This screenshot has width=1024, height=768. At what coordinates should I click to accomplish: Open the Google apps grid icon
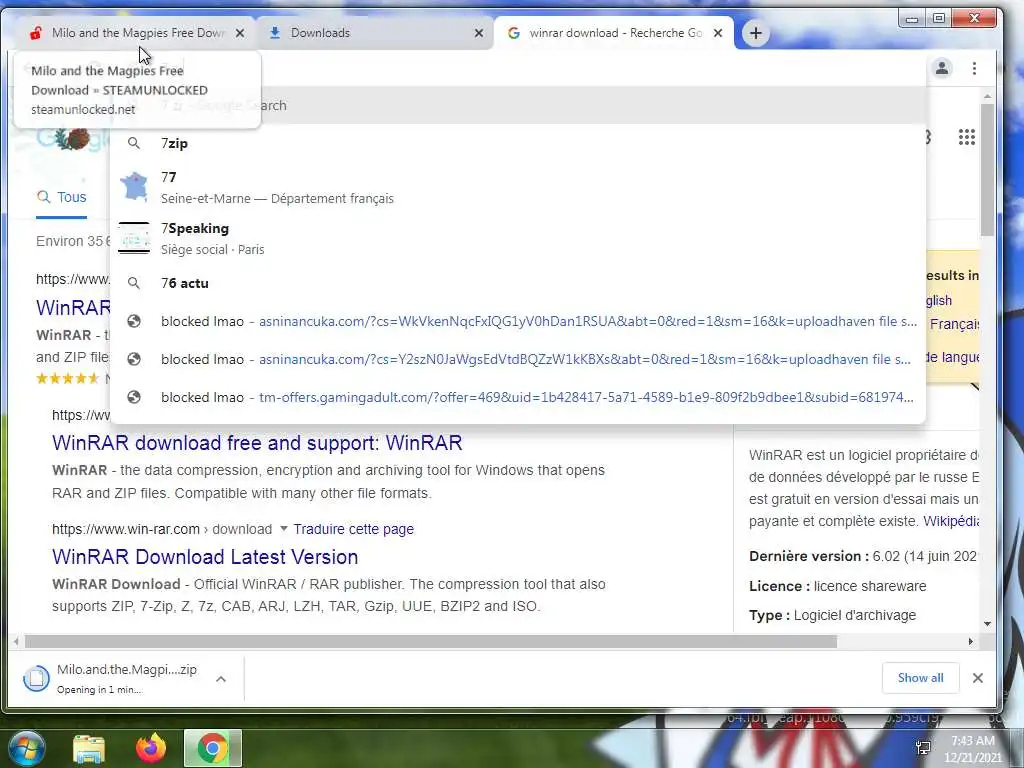pos(967,137)
